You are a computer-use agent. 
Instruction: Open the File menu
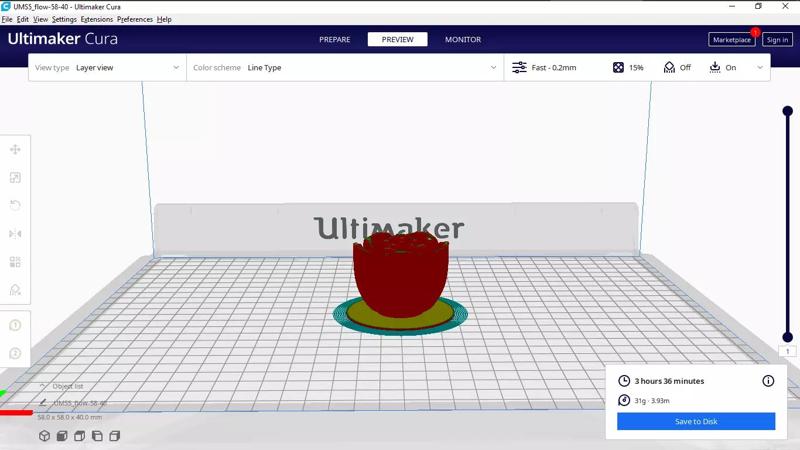coord(7,19)
